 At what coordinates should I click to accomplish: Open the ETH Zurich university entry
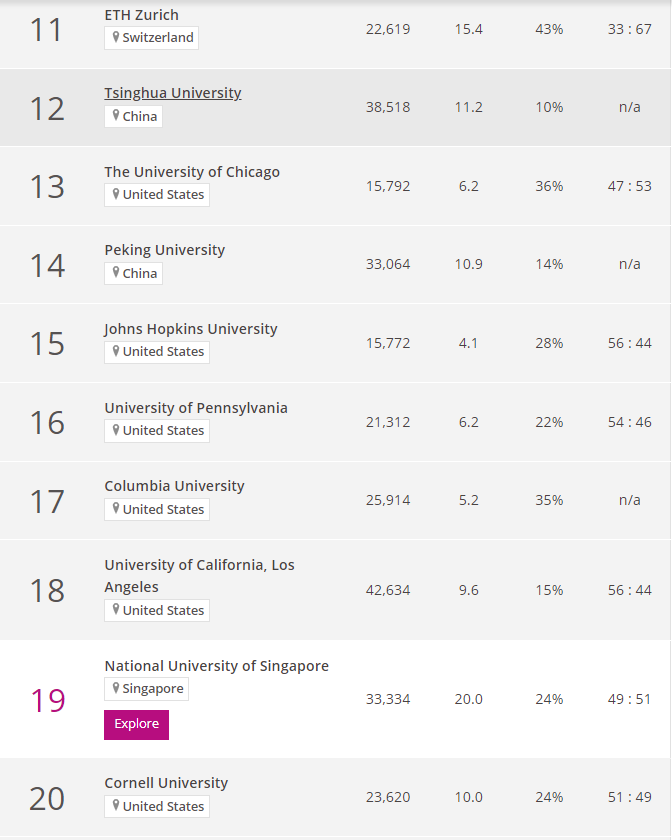pos(140,14)
